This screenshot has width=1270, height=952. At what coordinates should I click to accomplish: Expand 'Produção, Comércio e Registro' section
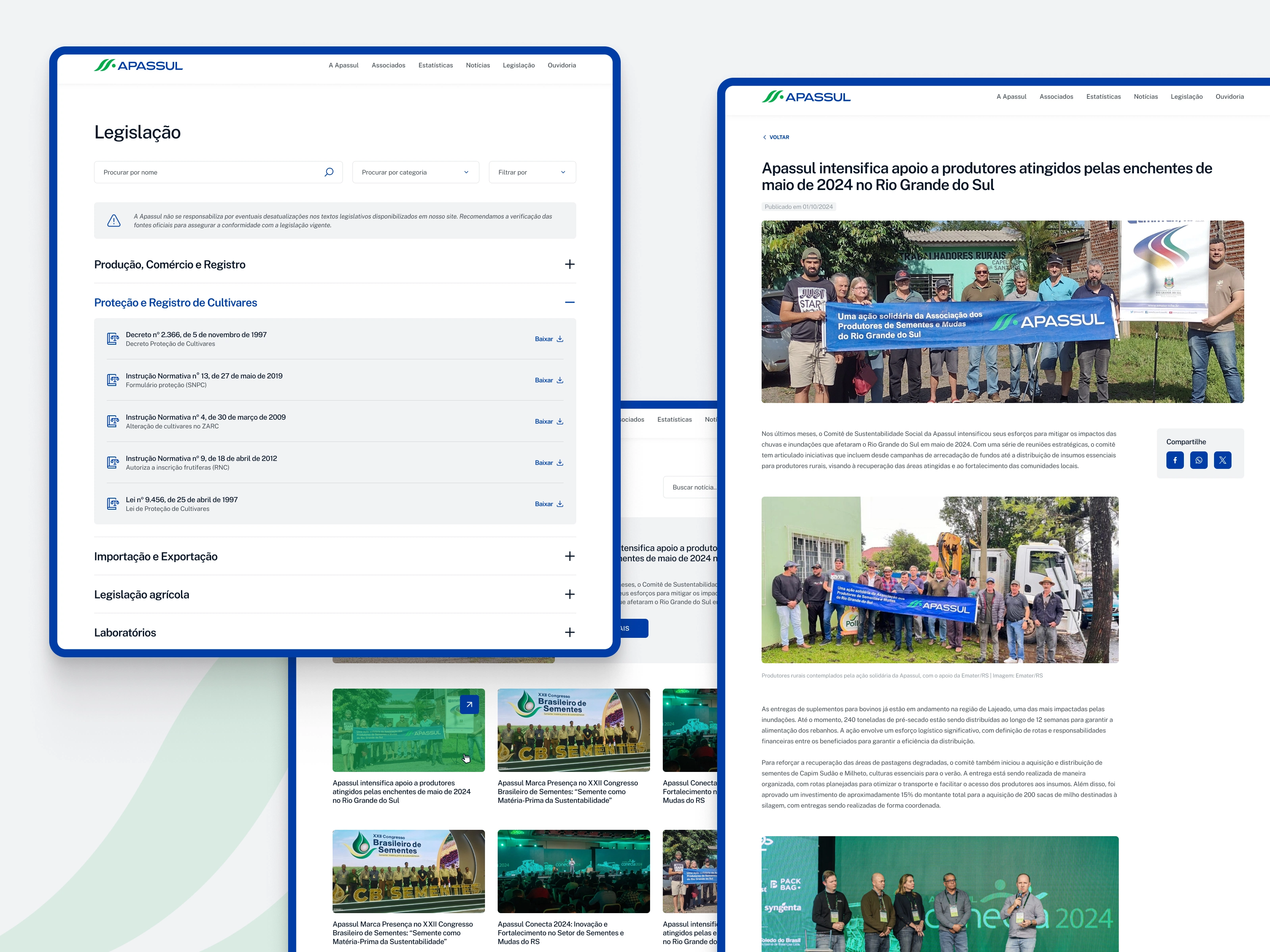click(570, 265)
